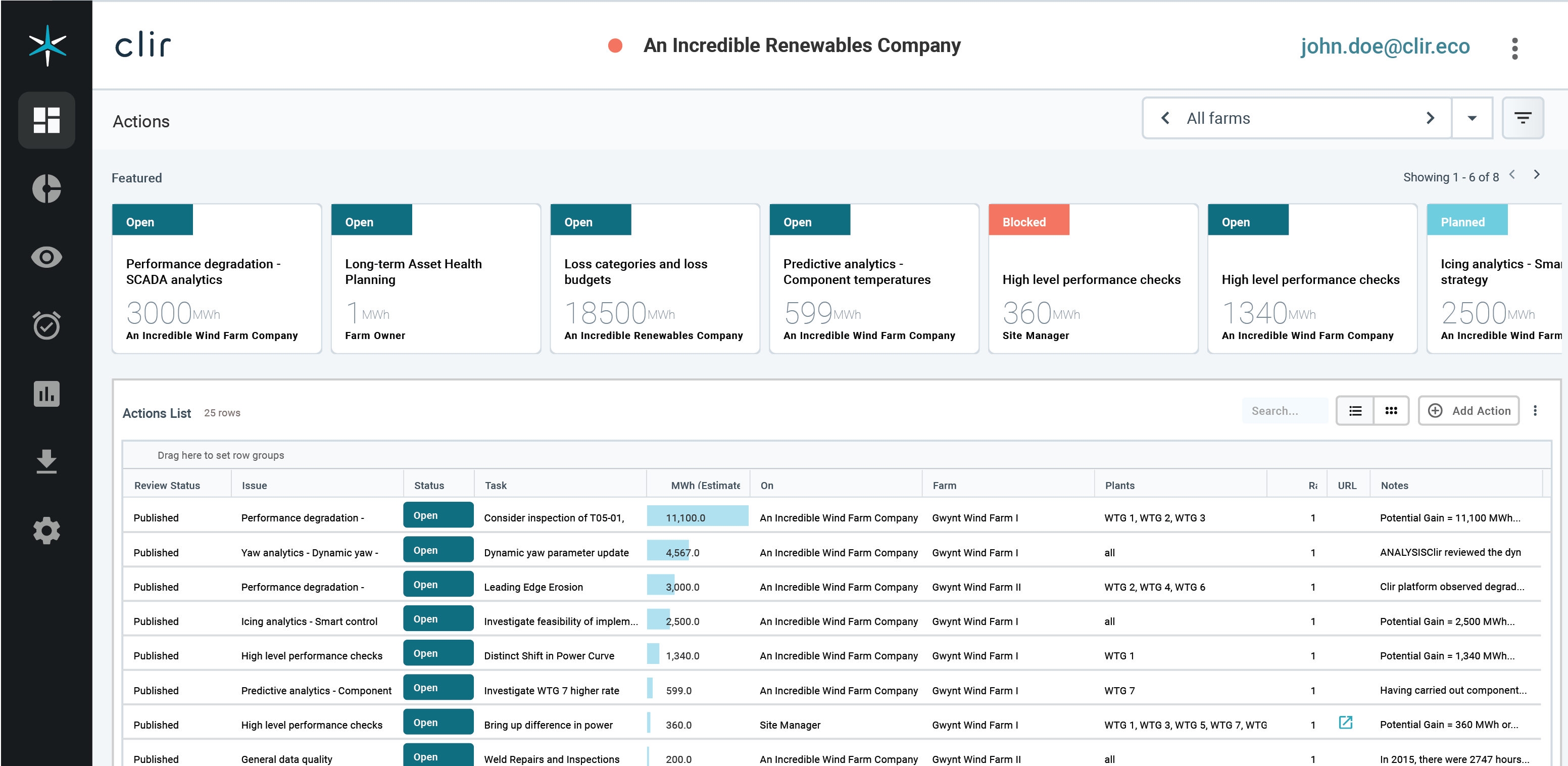Open the dashboard grid icon in sidebar
The image size is (1568, 766).
point(46,120)
